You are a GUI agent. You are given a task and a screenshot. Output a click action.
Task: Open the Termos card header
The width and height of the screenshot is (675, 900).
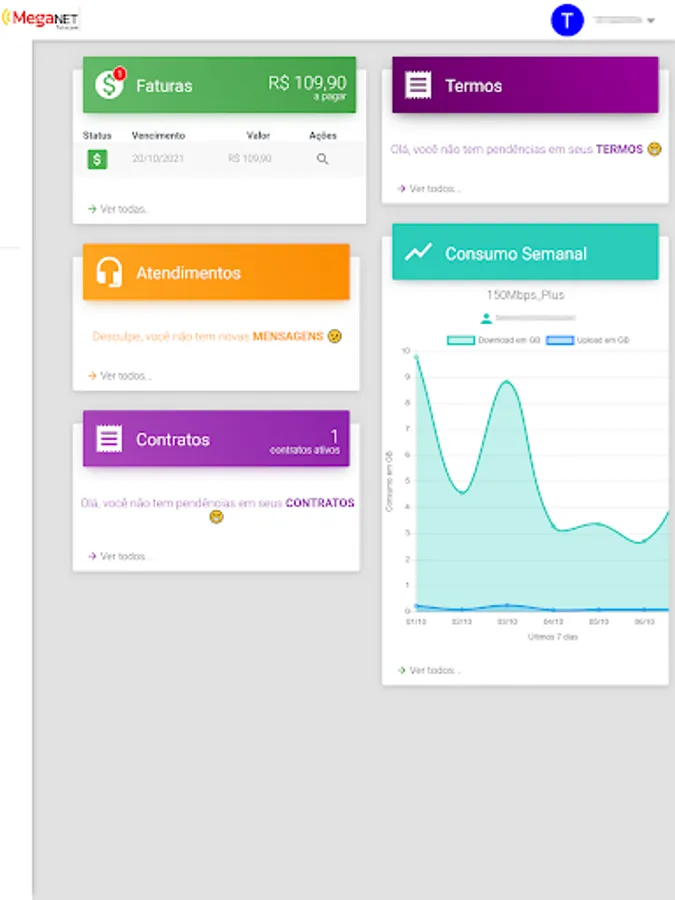pyautogui.click(x=525, y=84)
